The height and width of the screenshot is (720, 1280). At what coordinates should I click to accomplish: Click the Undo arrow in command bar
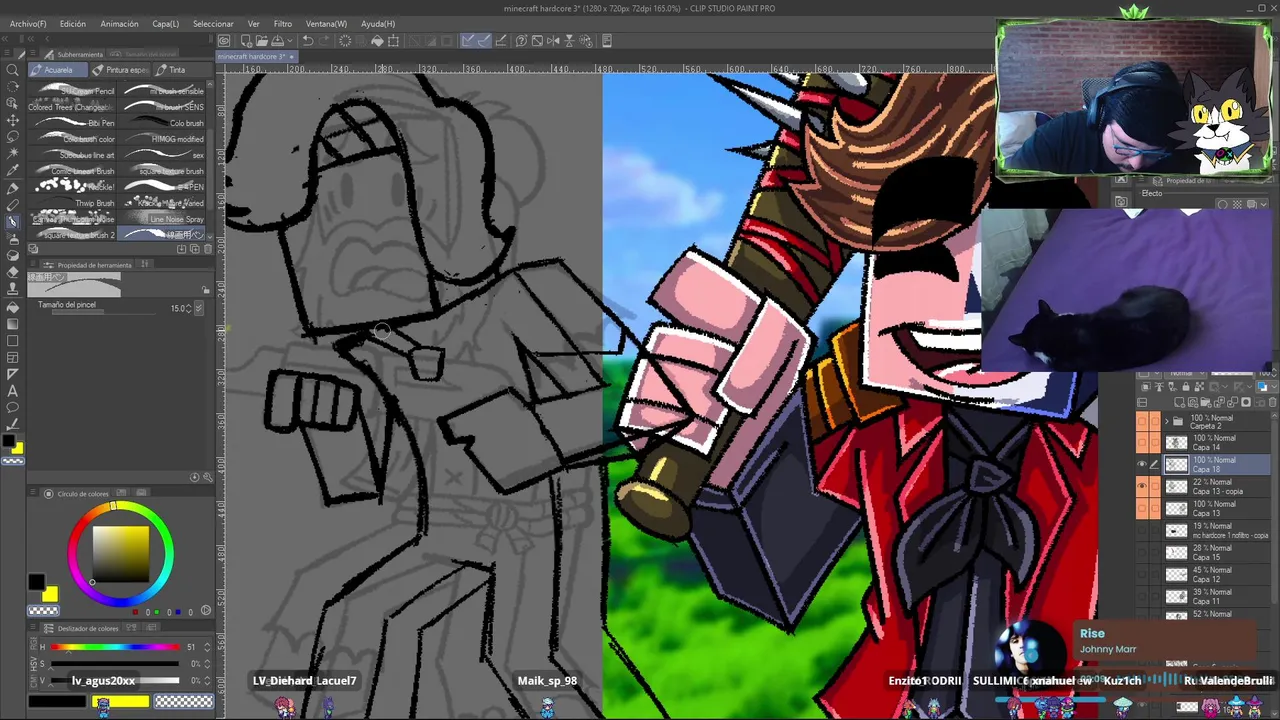(x=308, y=41)
